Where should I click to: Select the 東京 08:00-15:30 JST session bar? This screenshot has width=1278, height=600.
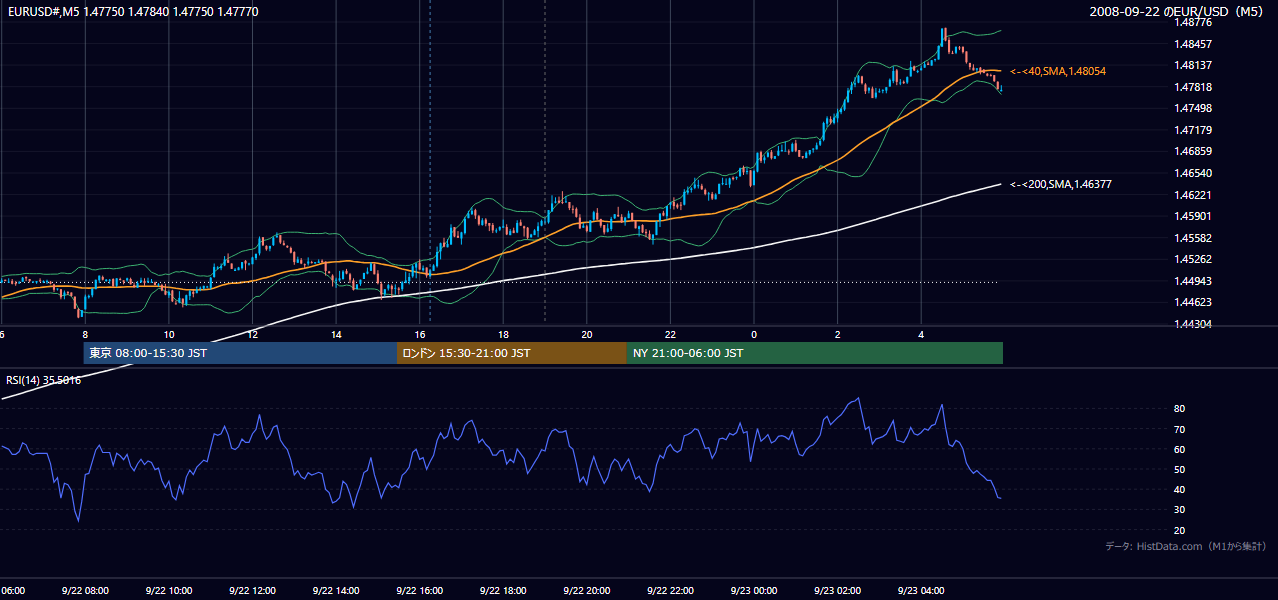[x=240, y=353]
